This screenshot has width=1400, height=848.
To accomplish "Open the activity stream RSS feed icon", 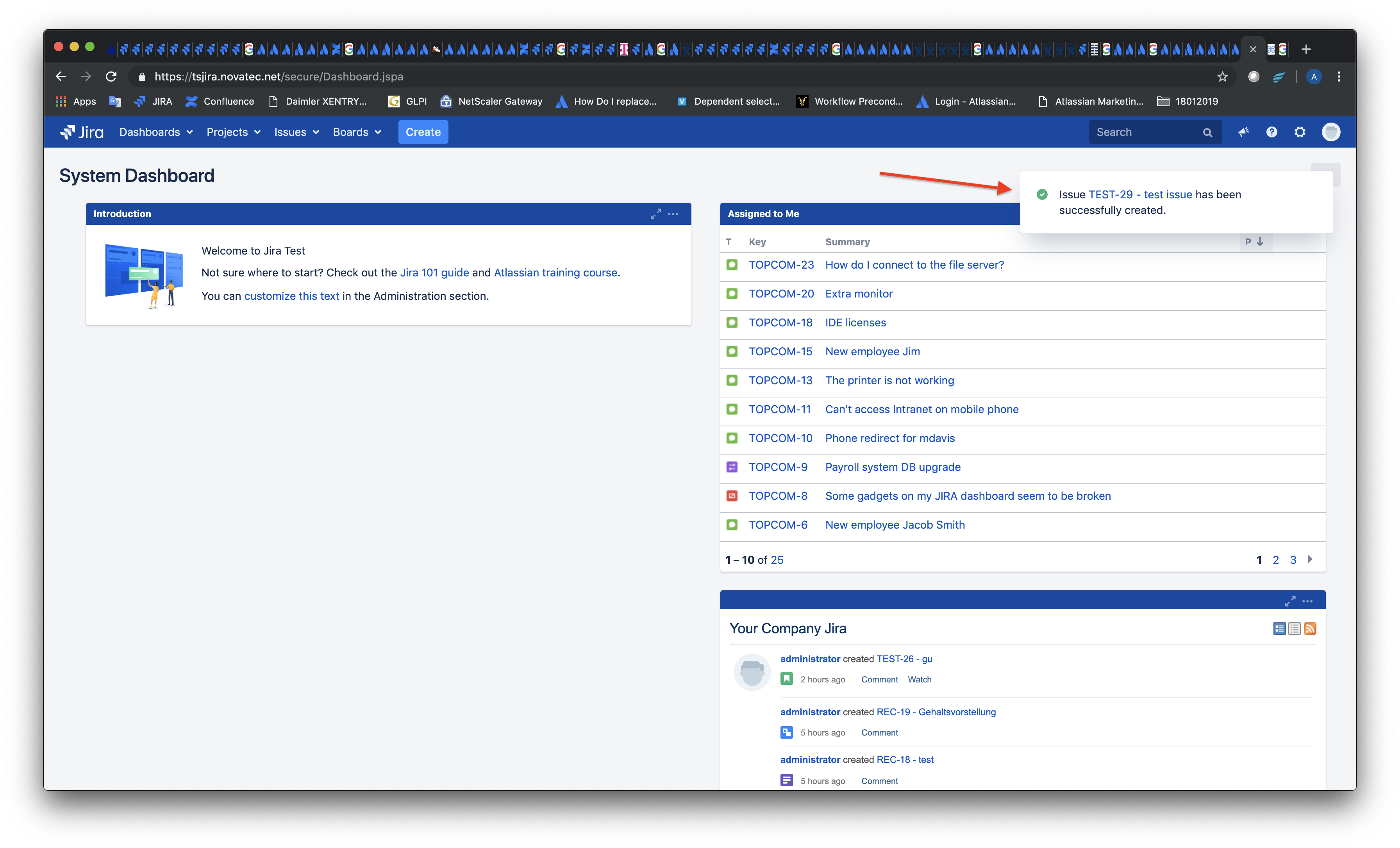I will (1310, 628).
